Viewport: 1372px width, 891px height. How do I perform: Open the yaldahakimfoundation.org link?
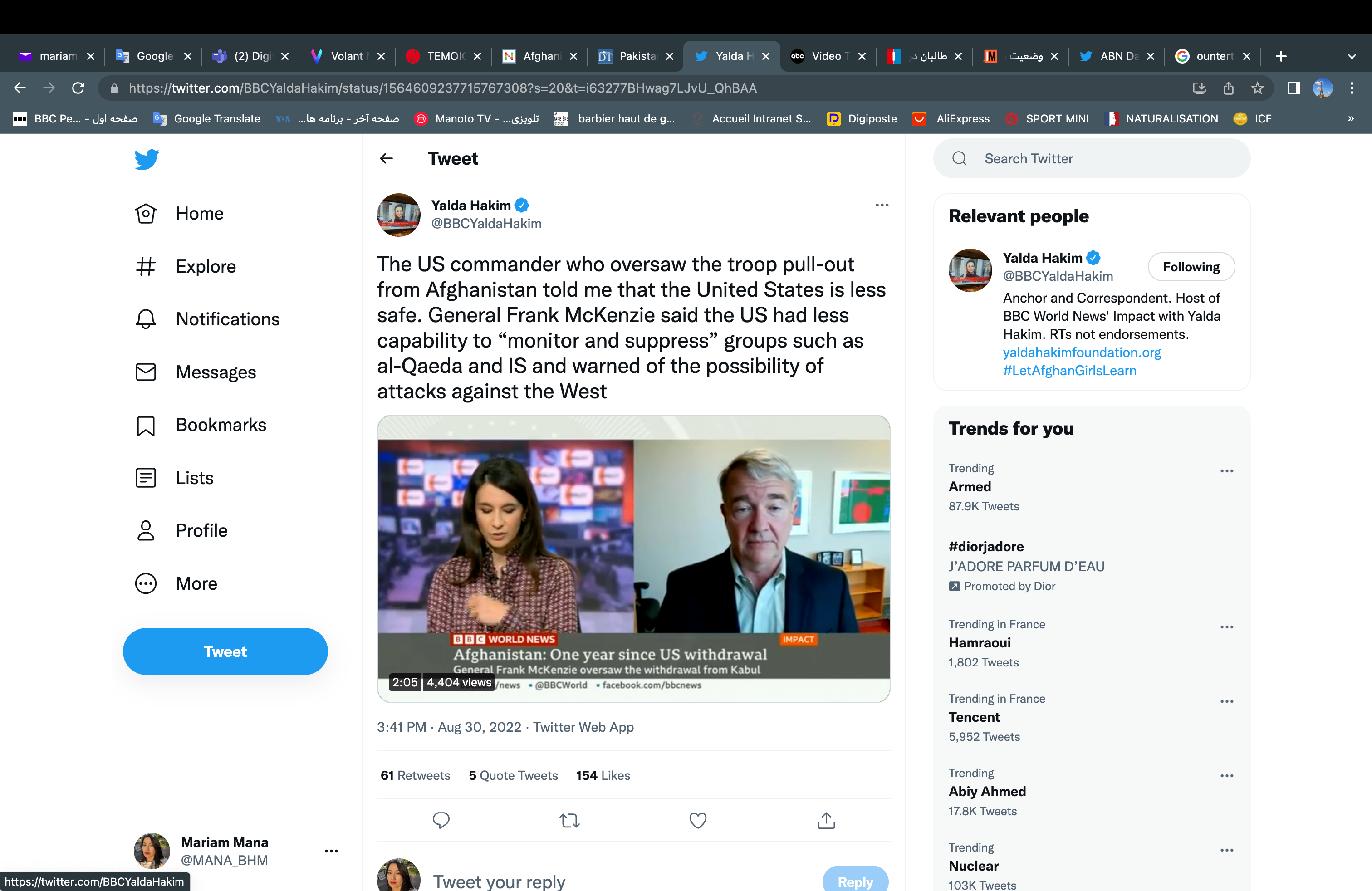pyautogui.click(x=1082, y=352)
